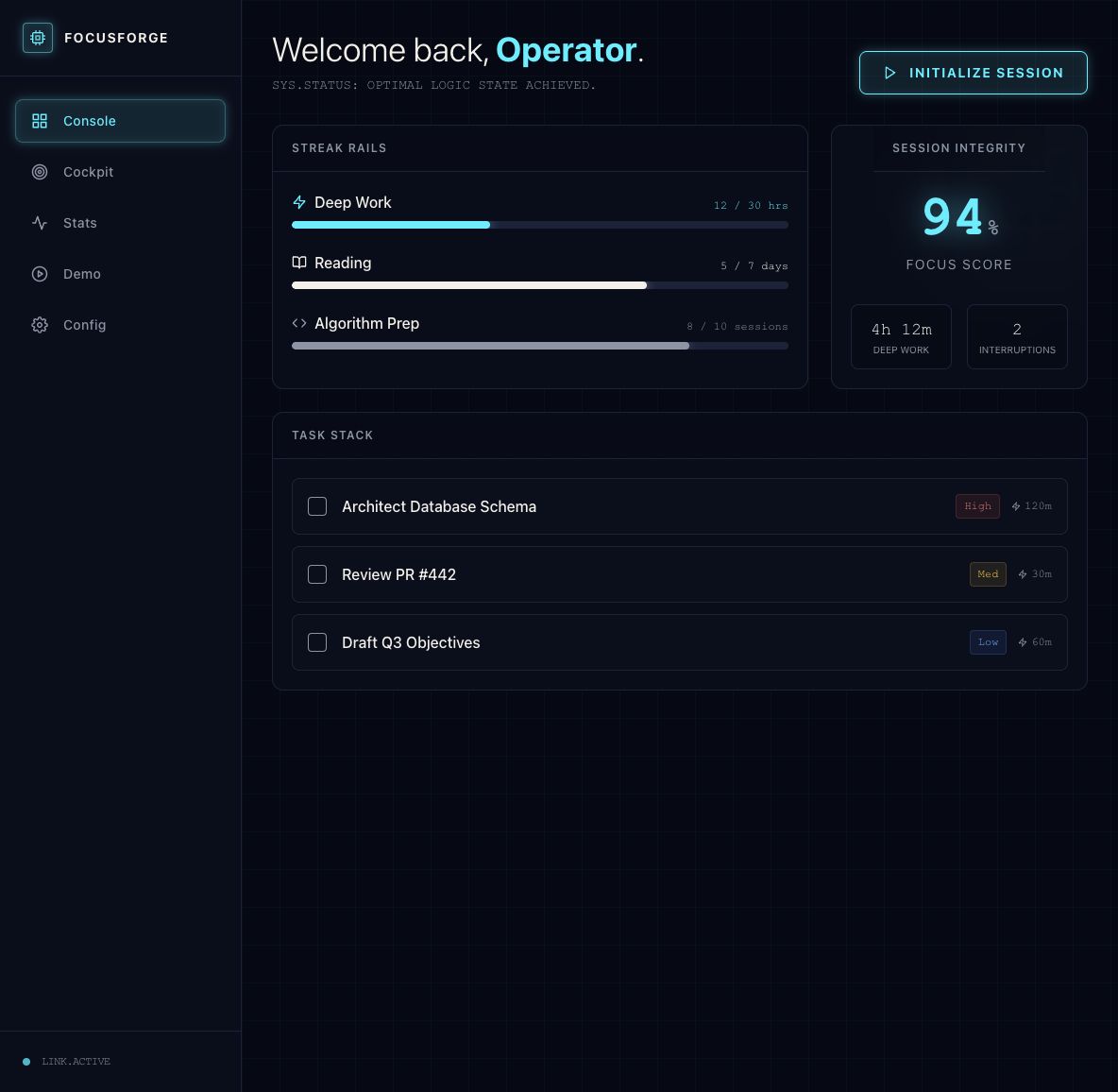This screenshot has width=1118, height=1092.
Task: Click the Algorithm Prep progress bar
Action: pyautogui.click(x=540, y=346)
